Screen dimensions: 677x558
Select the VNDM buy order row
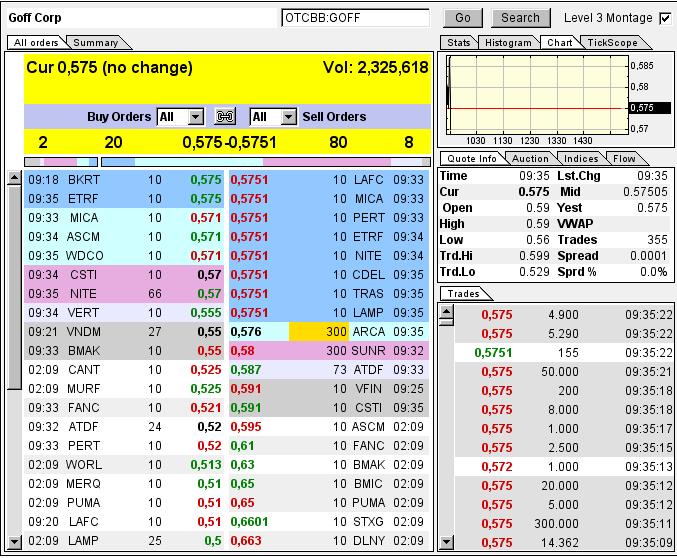pyautogui.click(x=124, y=332)
